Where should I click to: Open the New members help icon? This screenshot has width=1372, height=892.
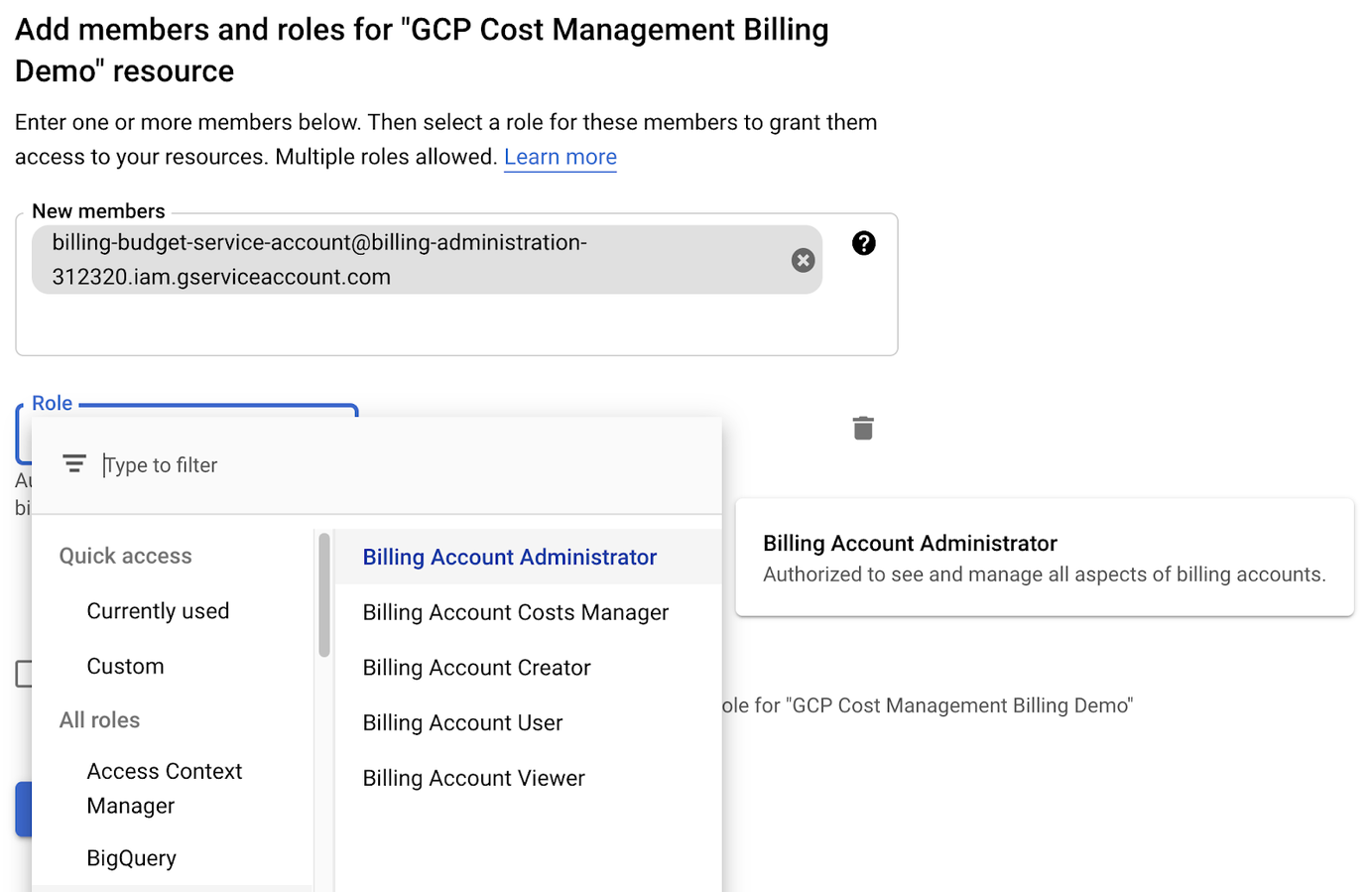click(x=863, y=243)
